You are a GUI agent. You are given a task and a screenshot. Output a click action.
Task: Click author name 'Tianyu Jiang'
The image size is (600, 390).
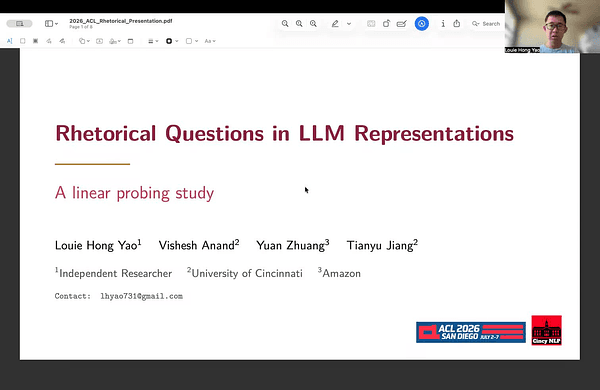pos(380,245)
